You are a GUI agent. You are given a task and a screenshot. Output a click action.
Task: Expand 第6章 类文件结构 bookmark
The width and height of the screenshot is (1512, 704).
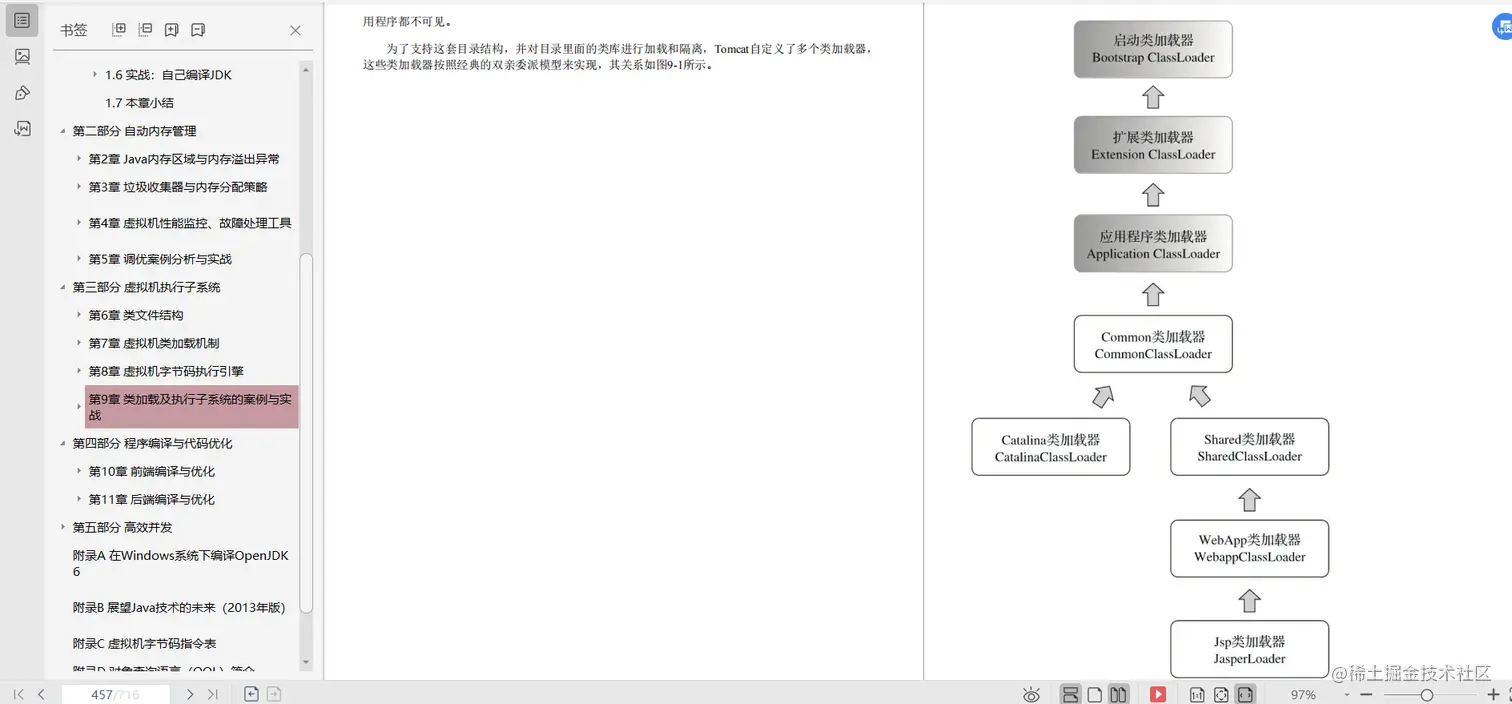[x=79, y=315]
